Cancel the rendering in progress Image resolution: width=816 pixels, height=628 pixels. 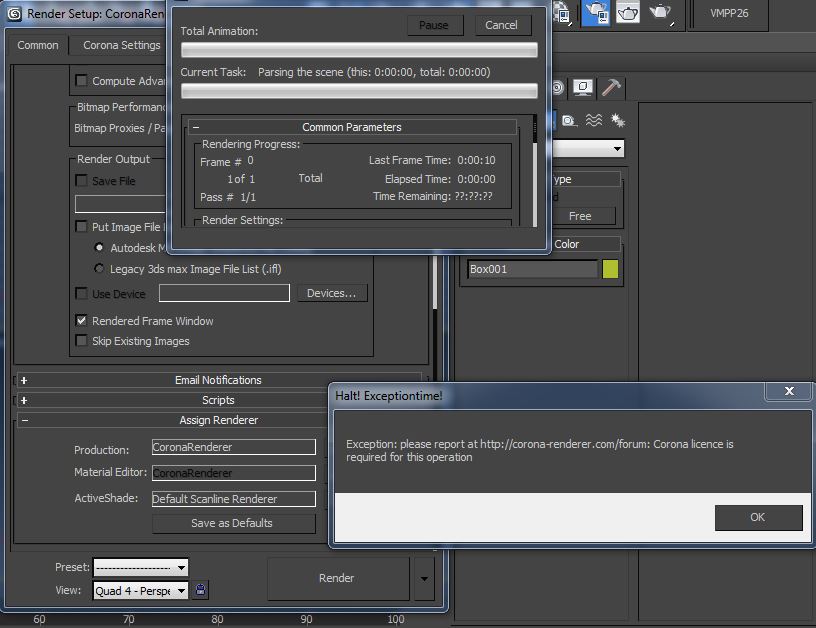coord(501,25)
